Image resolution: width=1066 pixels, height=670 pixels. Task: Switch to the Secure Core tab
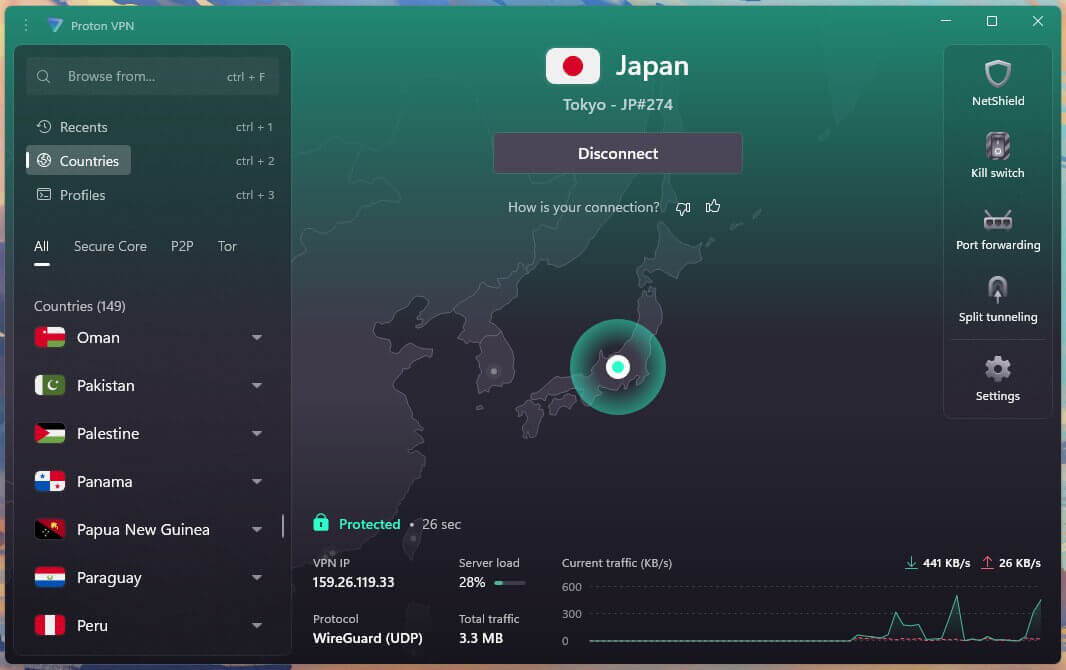[x=110, y=246]
